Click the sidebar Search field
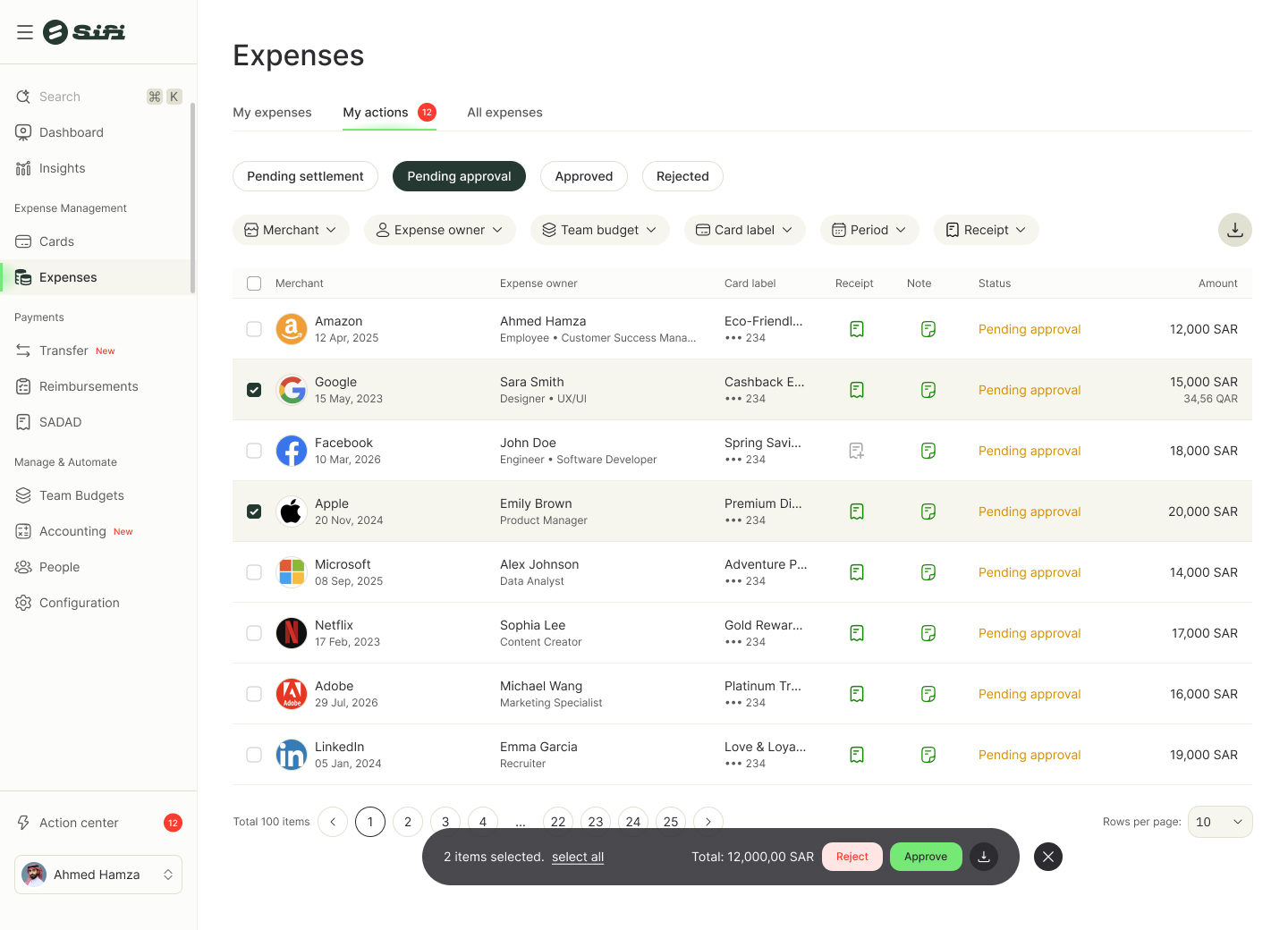The image size is (1288, 930). (x=89, y=97)
